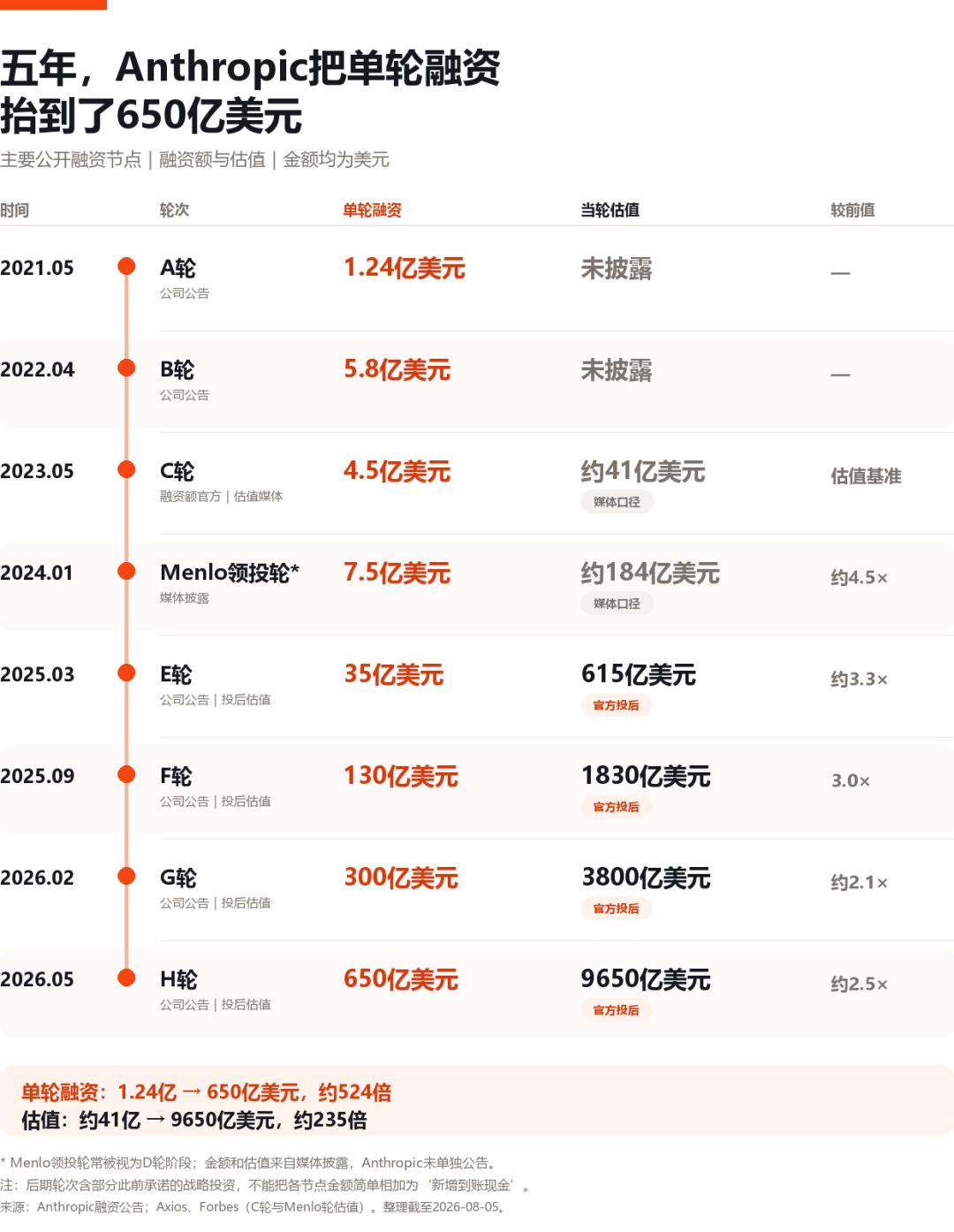Click the 官方投后 badge under 615亿美元
This screenshot has width=954, height=1232.
(x=617, y=705)
